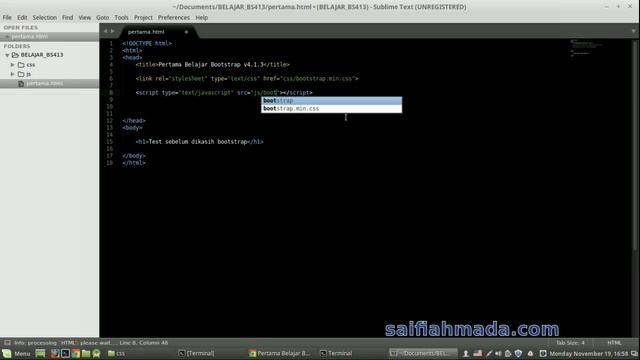Switch to ~/Documents/BEL... Sublime taskbar window
The image size is (640, 360).
[423, 353]
